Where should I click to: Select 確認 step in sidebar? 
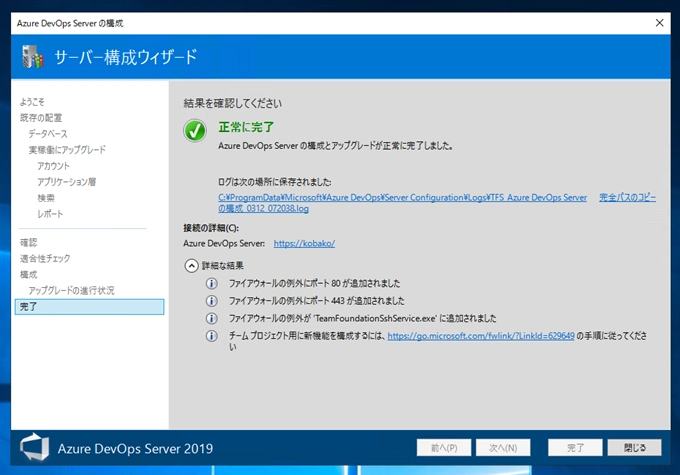pos(28,242)
